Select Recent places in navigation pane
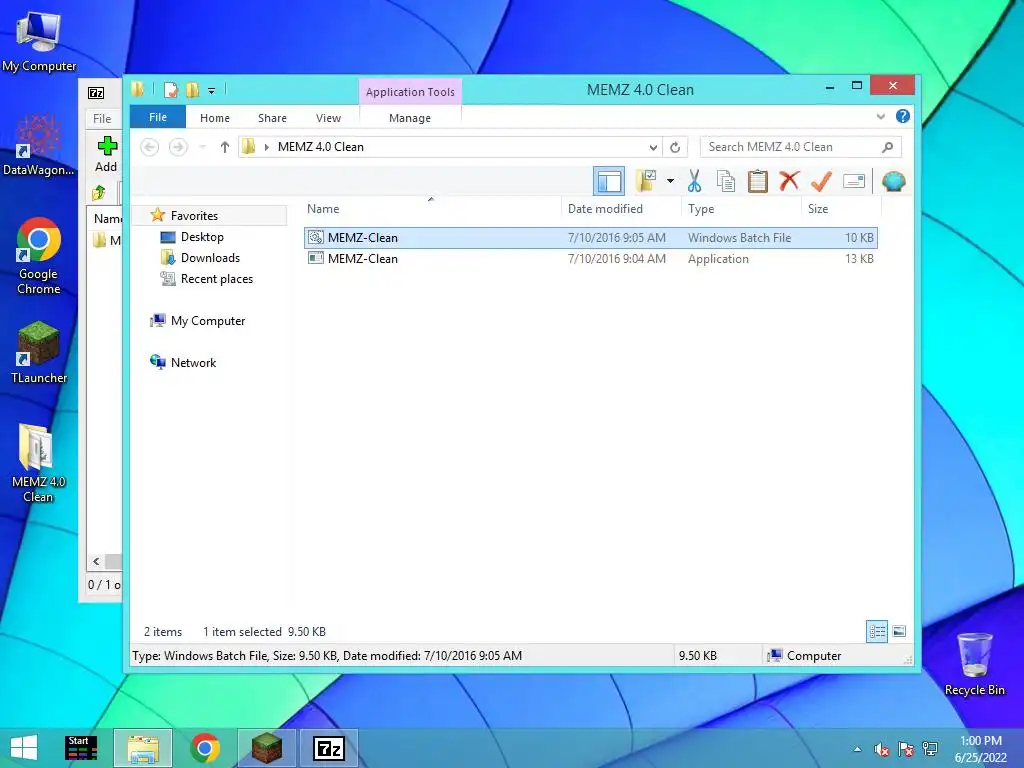The height and width of the screenshot is (768, 1024). (x=216, y=279)
